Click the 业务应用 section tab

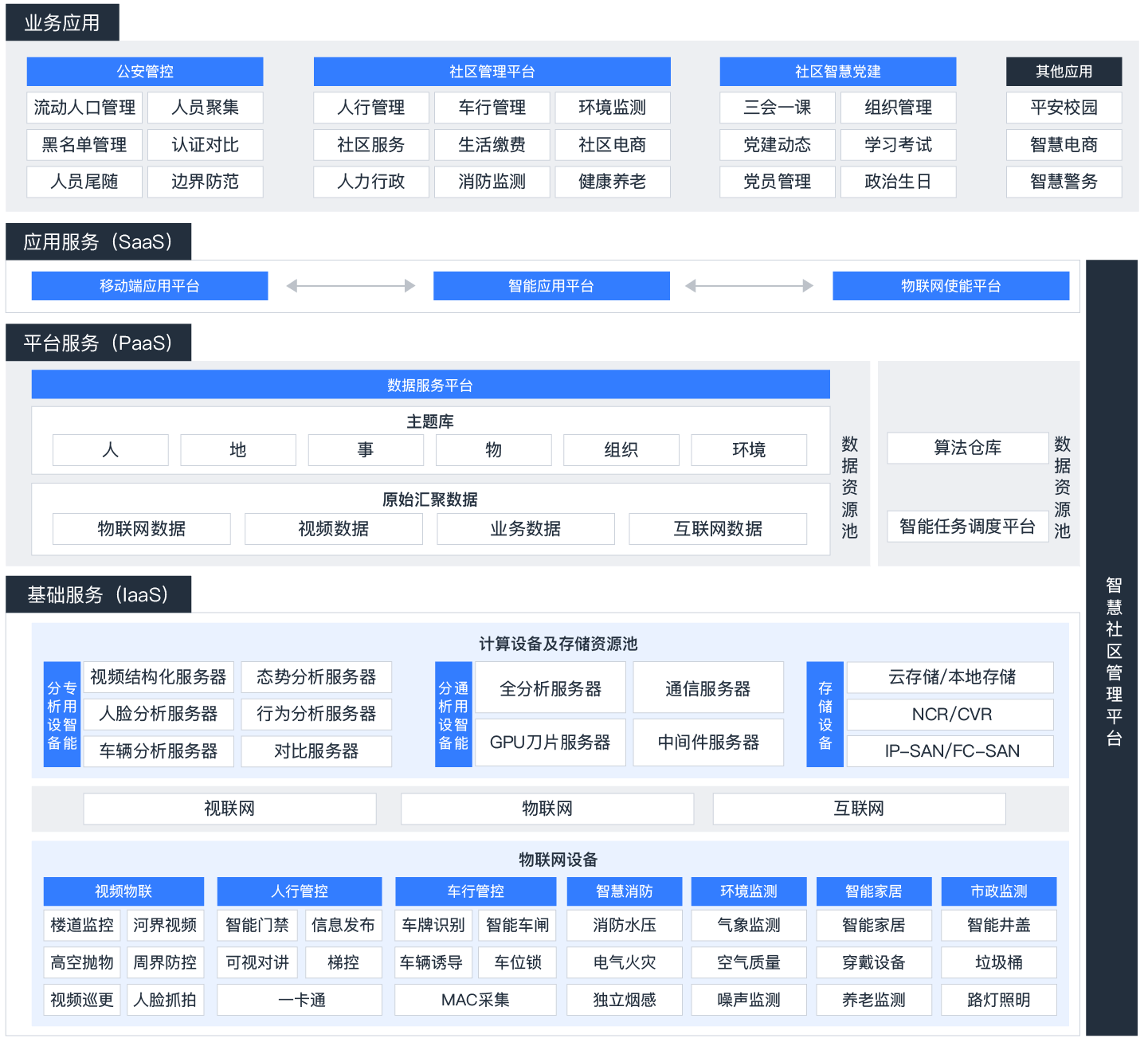point(62,22)
